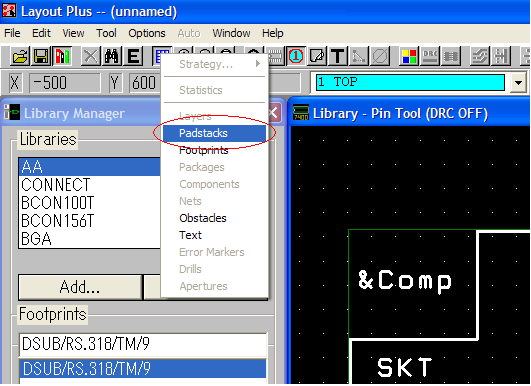Image resolution: width=531 pixels, height=386 pixels.
Task: Select the cyan '1 TOP' layer box
Action: click(x=410, y=82)
